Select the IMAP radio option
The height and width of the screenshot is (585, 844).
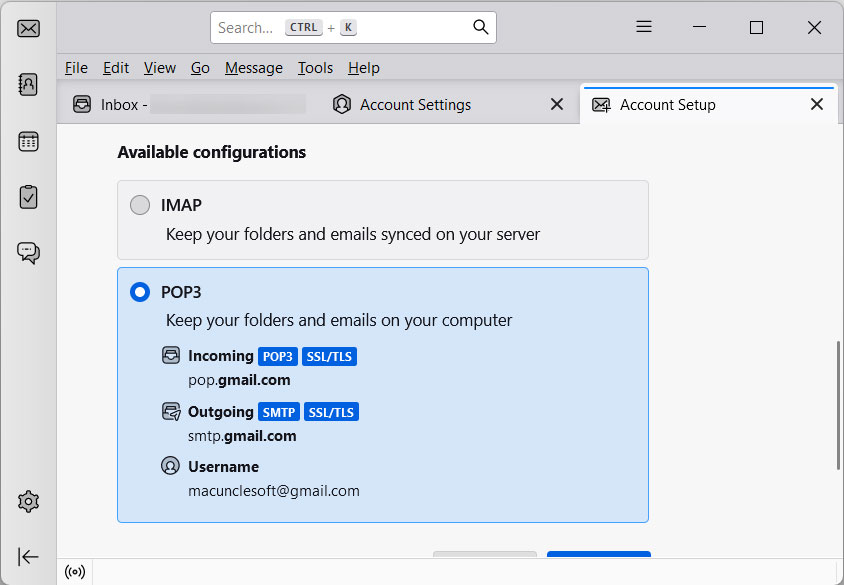(x=140, y=205)
